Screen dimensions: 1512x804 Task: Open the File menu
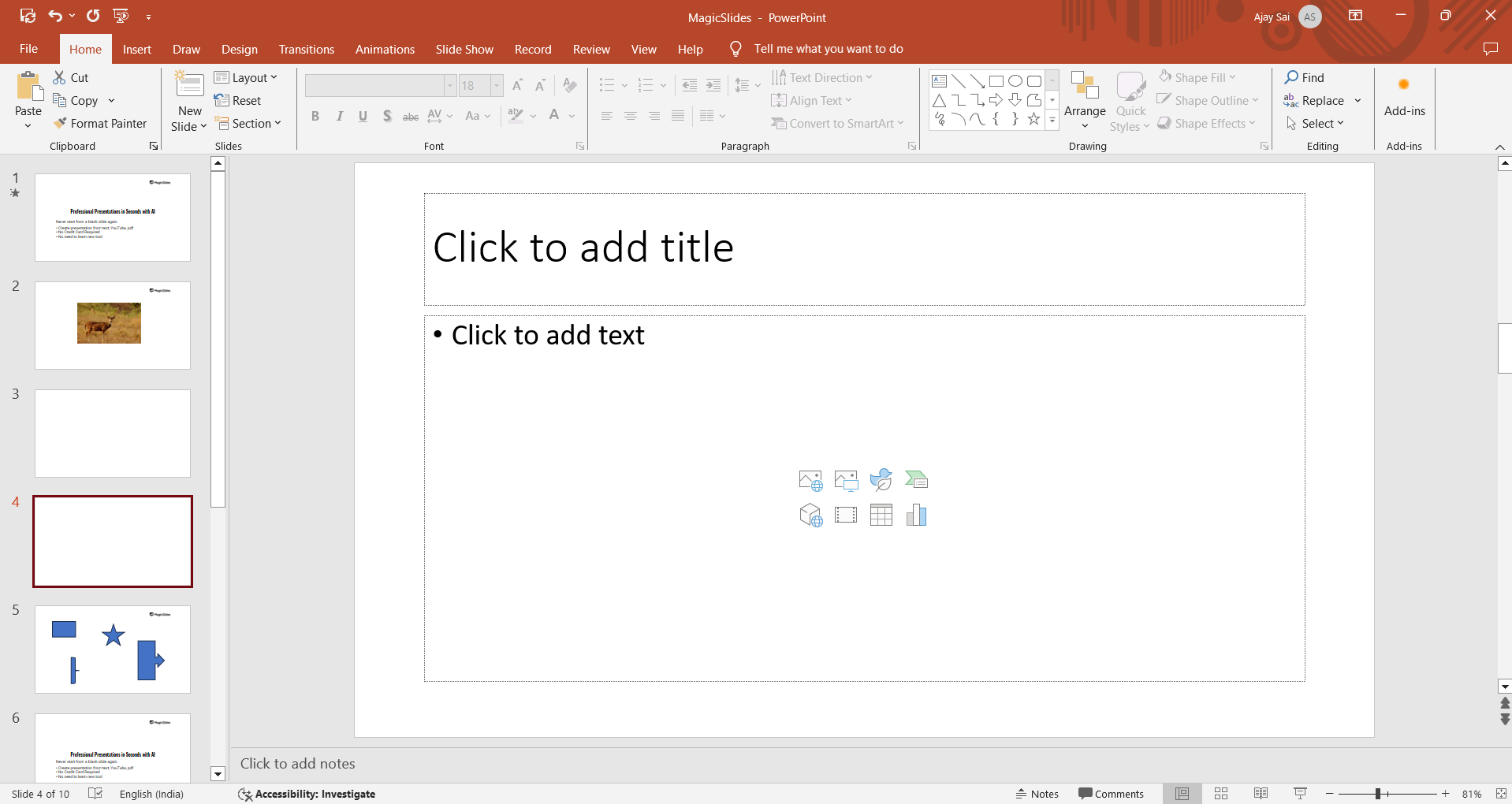pos(28,49)
